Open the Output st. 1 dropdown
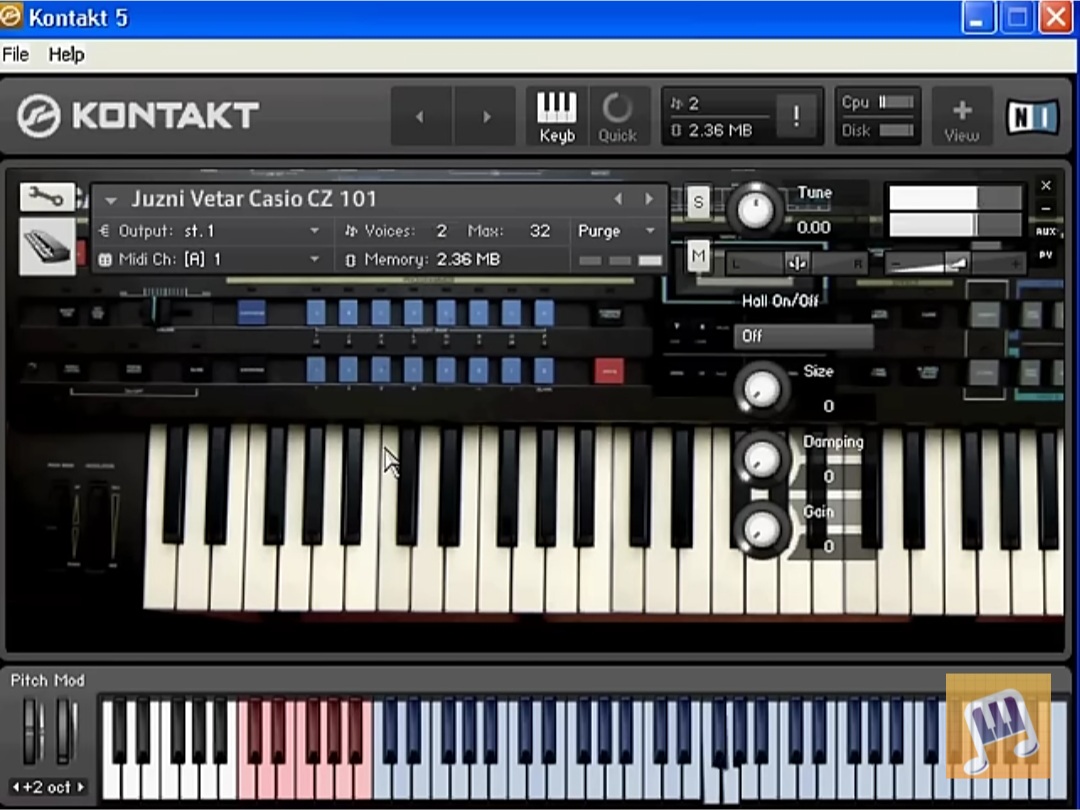 [x=209, y=231]
